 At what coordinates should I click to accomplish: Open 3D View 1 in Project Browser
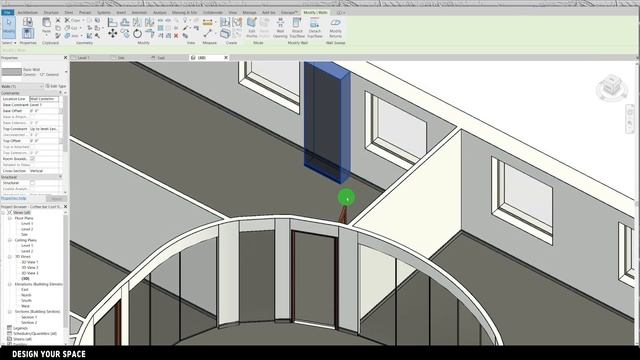click(x=29, y=262)
